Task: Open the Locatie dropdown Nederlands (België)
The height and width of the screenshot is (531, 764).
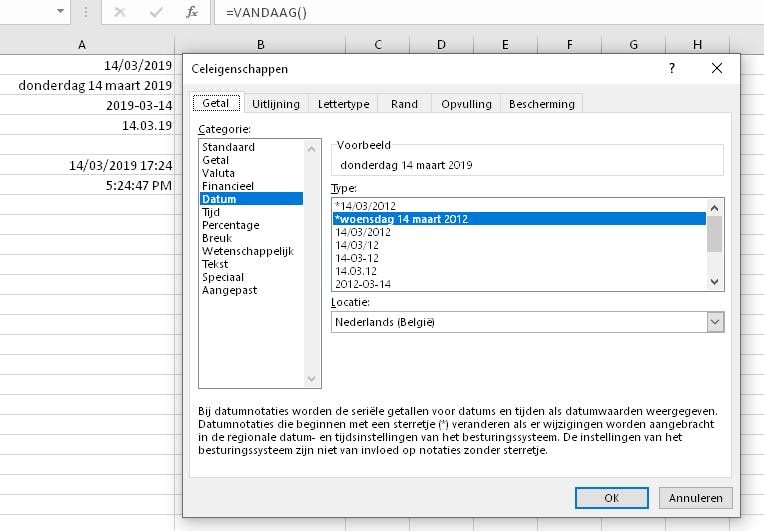Action: tap(528, 322)
